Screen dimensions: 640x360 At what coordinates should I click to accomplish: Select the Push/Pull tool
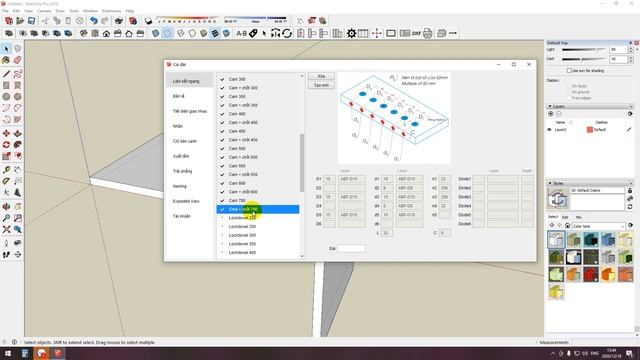pos(18,133)
